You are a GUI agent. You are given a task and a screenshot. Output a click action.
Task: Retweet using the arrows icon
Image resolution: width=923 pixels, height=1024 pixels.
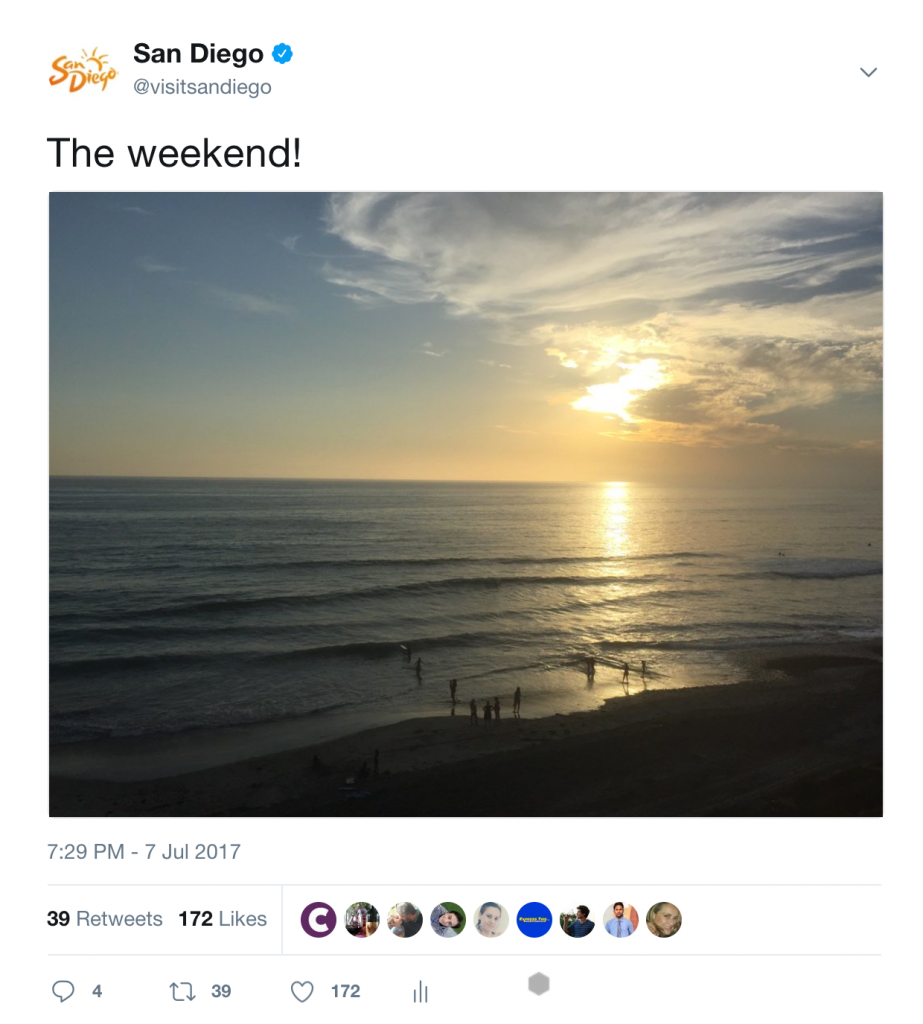point(182,992)
